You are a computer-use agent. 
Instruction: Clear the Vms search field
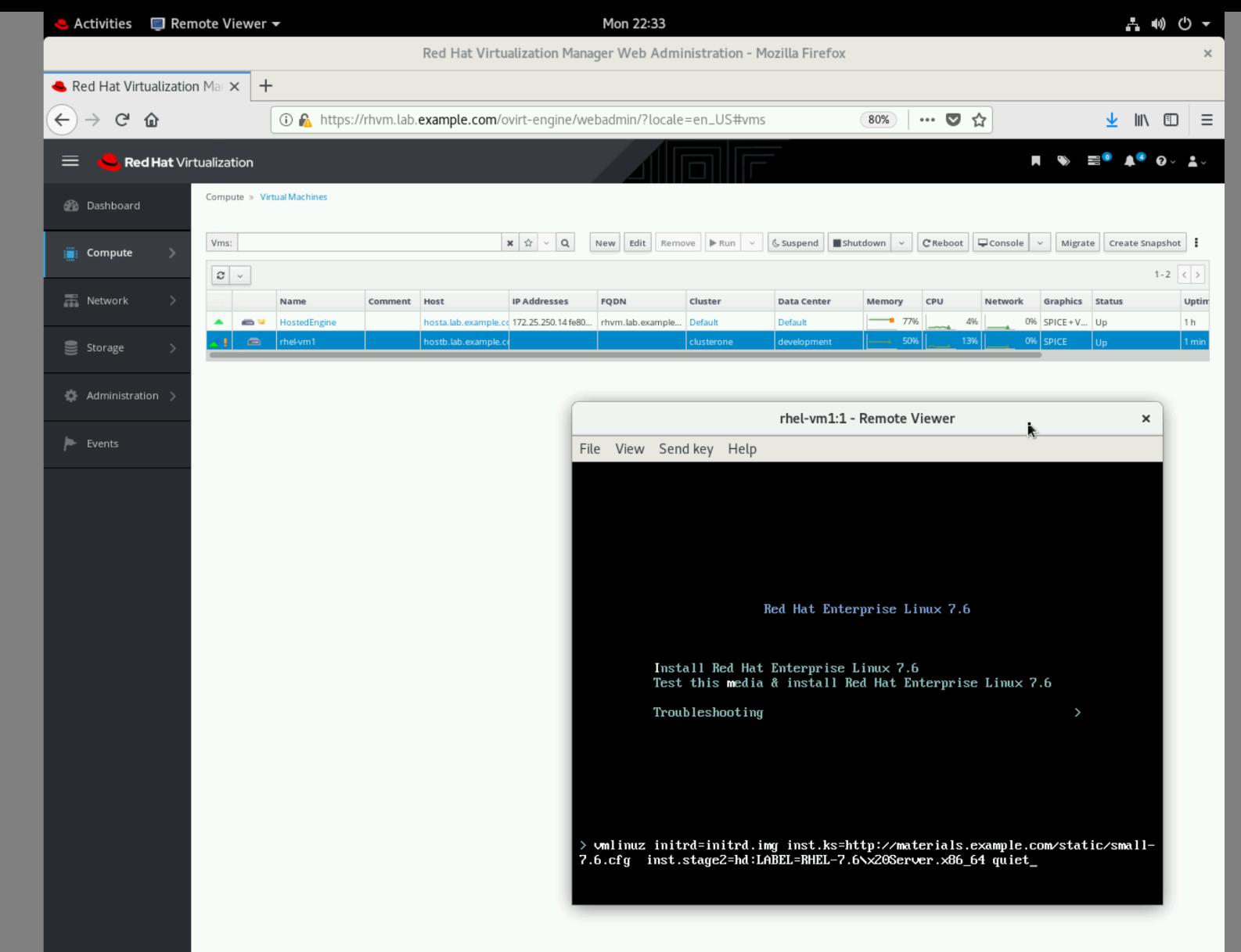click(510, 242)
